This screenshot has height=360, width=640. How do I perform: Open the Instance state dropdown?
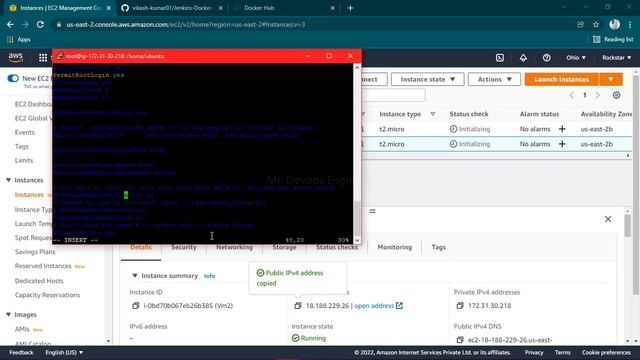pos(427,79)
